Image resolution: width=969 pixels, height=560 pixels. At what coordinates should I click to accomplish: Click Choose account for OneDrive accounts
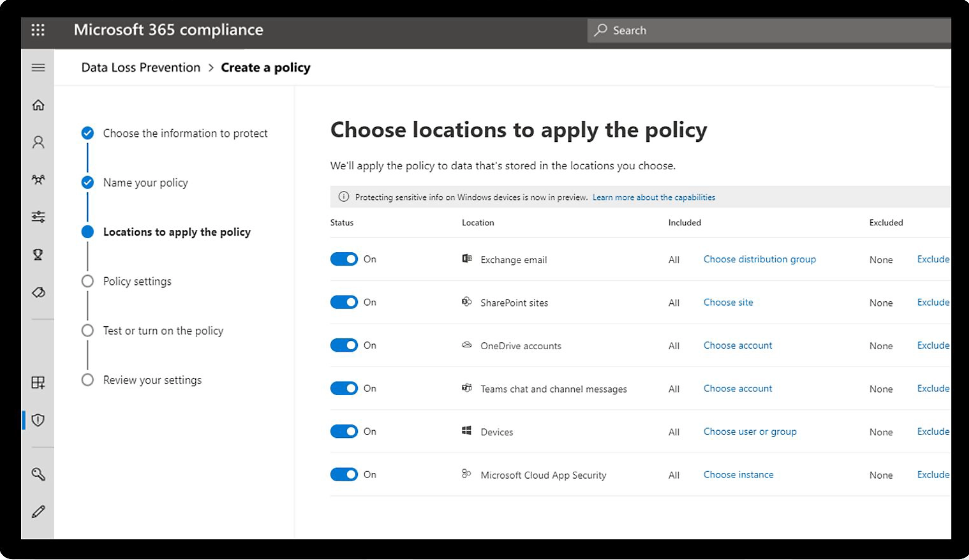tap(738, 345)
